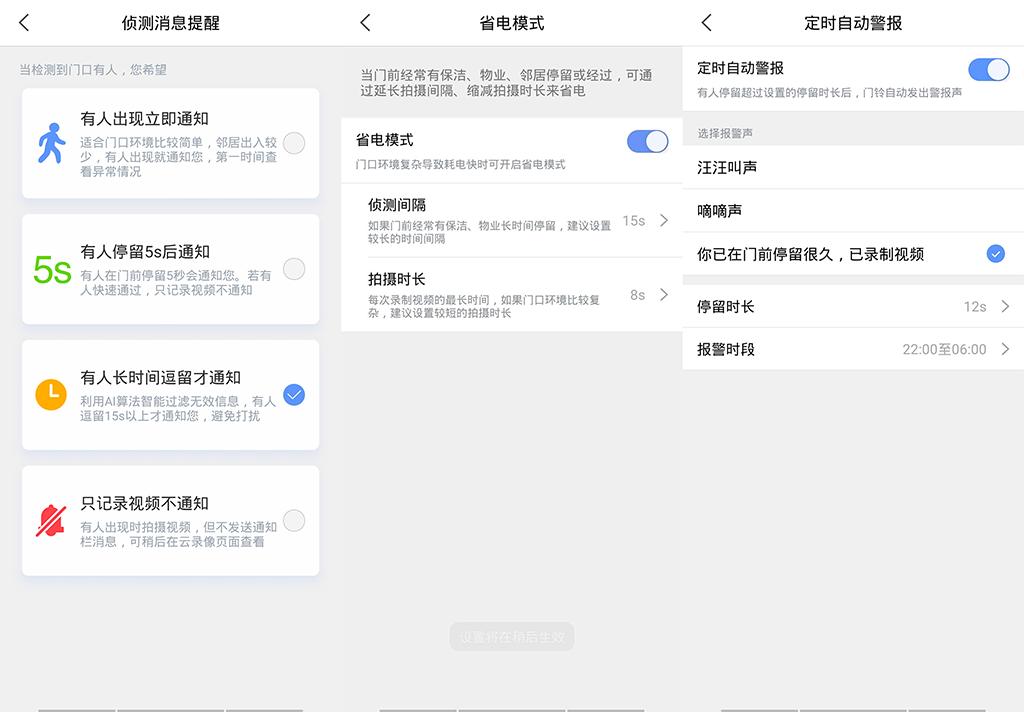This screenshot has width=1024, height=712.
Task: Select 只记录视频不通知 card
Action: point(170,519)
